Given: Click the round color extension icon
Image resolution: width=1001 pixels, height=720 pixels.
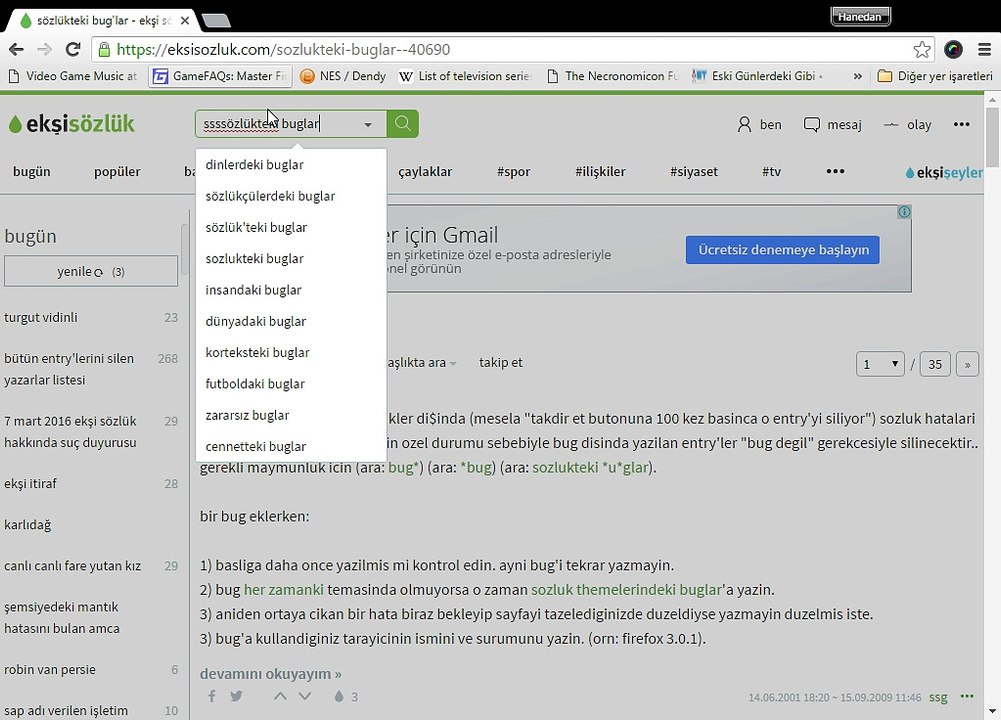Looking at the screenshot, I should point(953,49).
